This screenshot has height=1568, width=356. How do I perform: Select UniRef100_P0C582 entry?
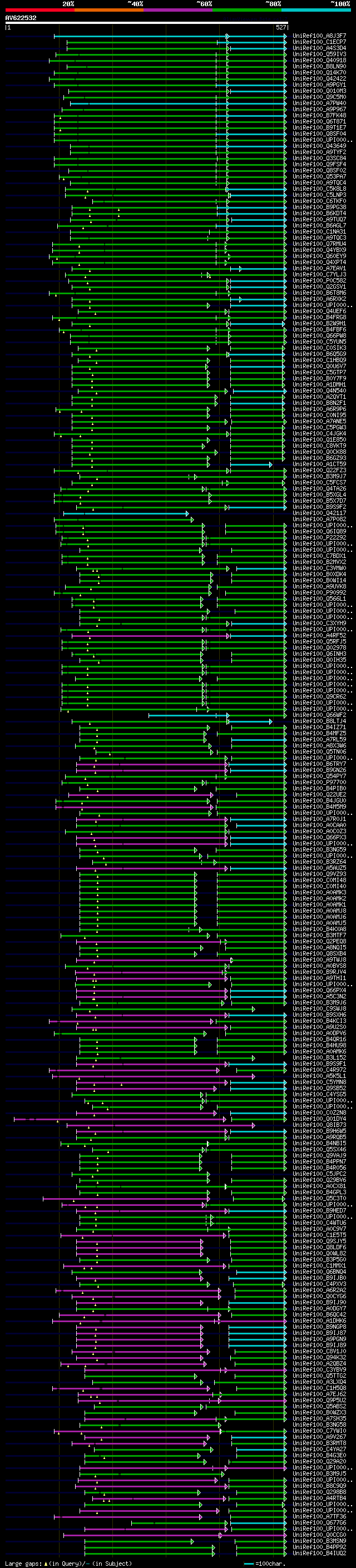pos(319,280)
